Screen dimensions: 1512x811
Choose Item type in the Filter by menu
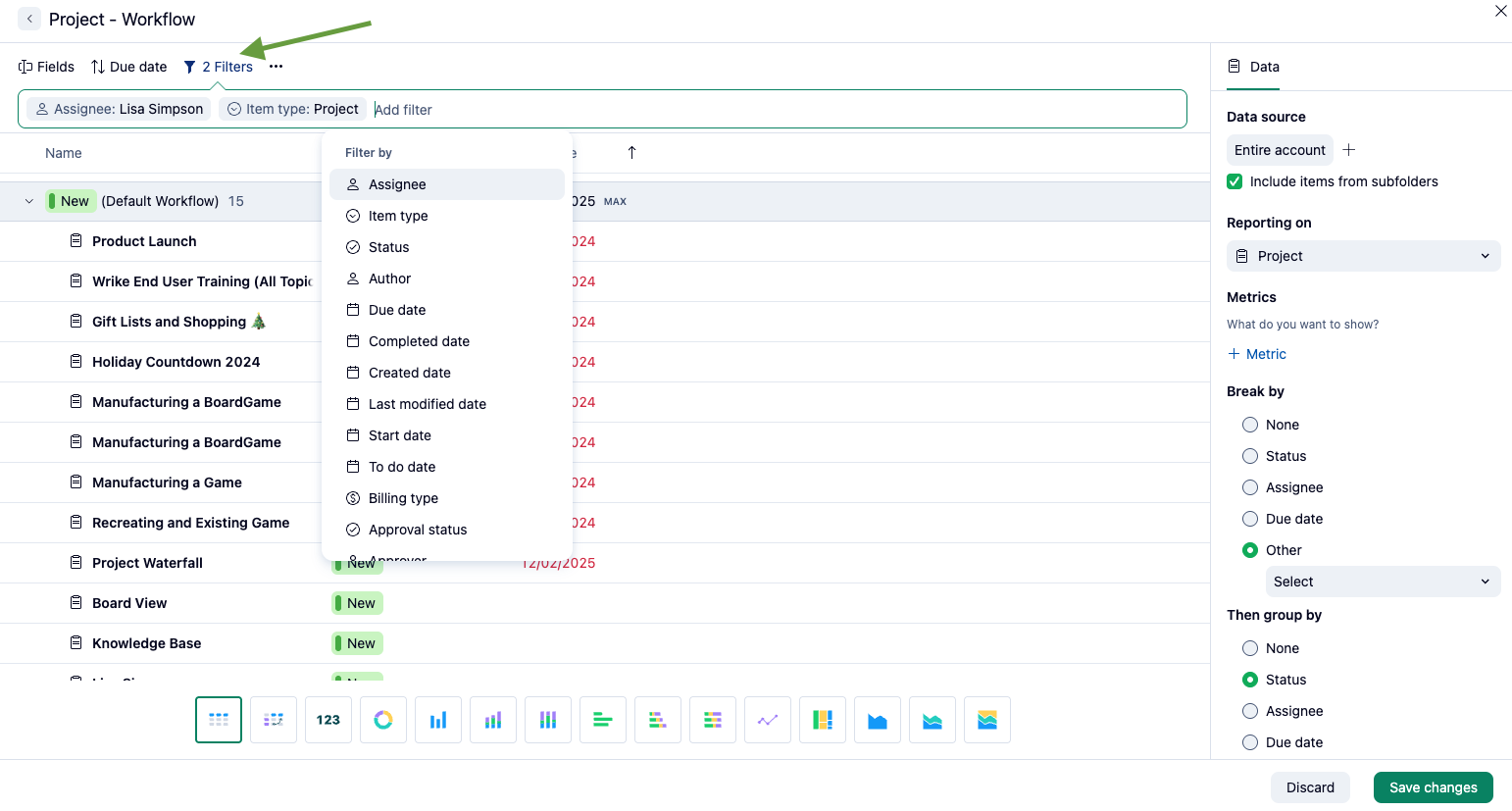[447, 216]
